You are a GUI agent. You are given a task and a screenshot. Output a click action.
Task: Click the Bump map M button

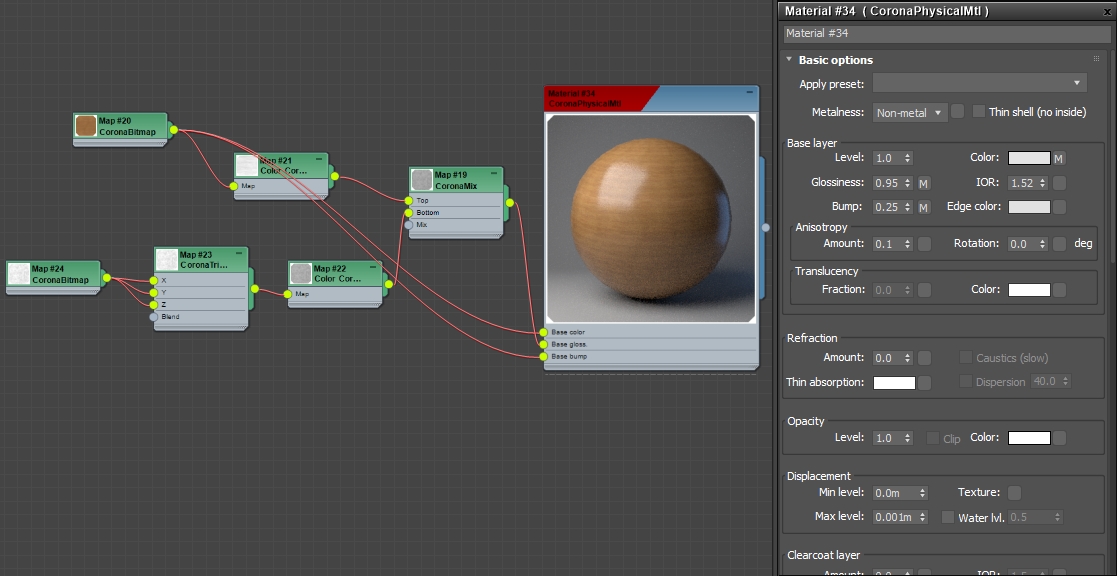coord(924,207)
